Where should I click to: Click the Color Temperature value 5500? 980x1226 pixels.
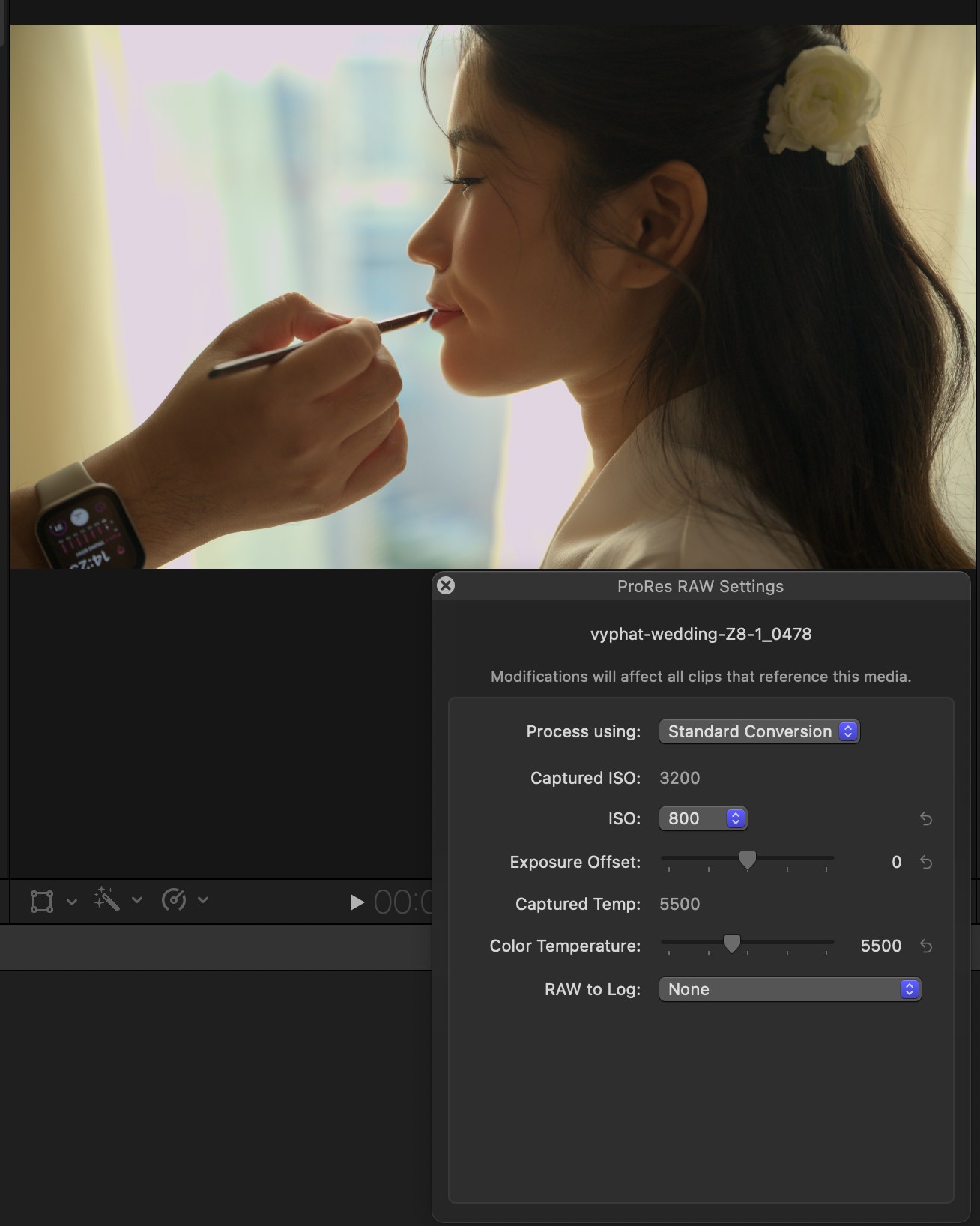pos(881,946)
